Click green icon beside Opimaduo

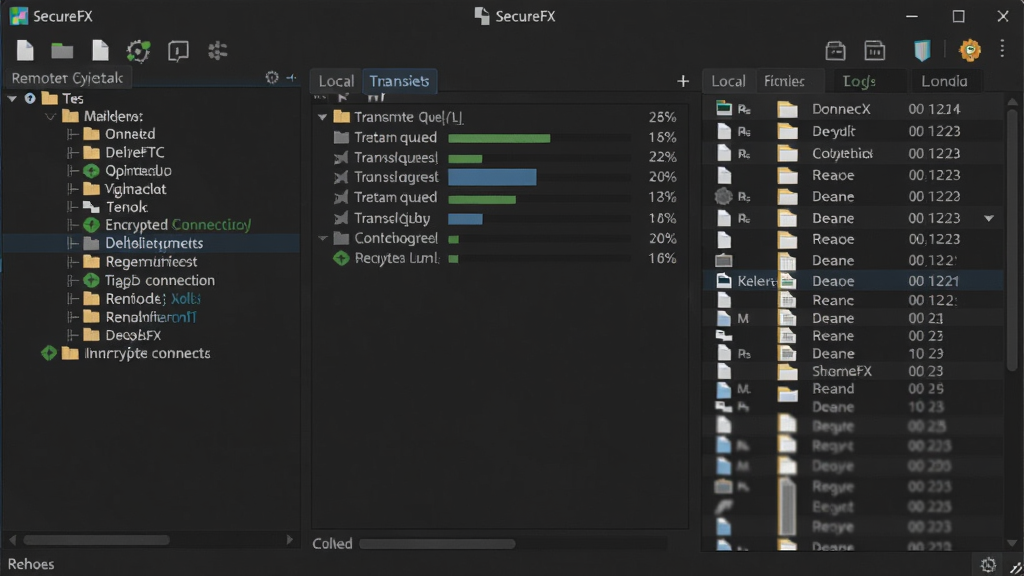tap(91, 171)
